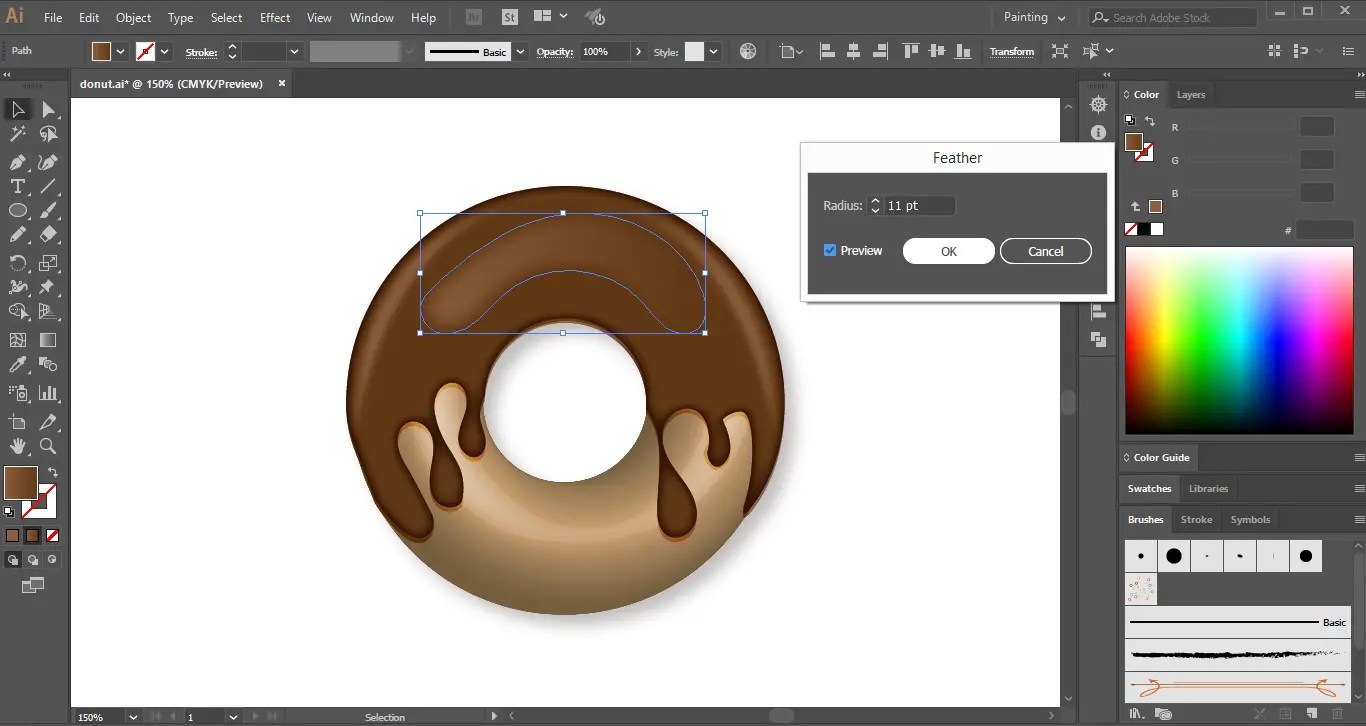
Task: Select the Rotate tool
Action: (x=18, y=263)
